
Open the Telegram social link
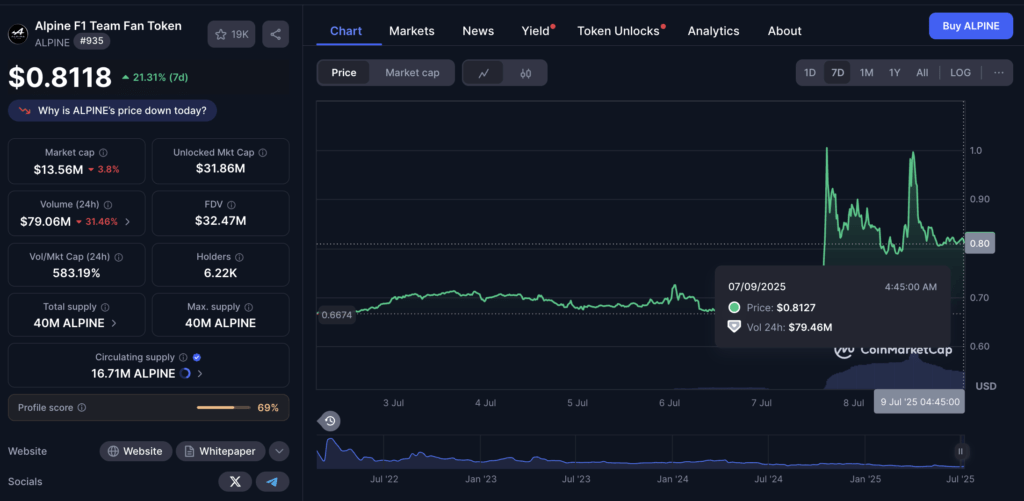click(x=272, y=481)
